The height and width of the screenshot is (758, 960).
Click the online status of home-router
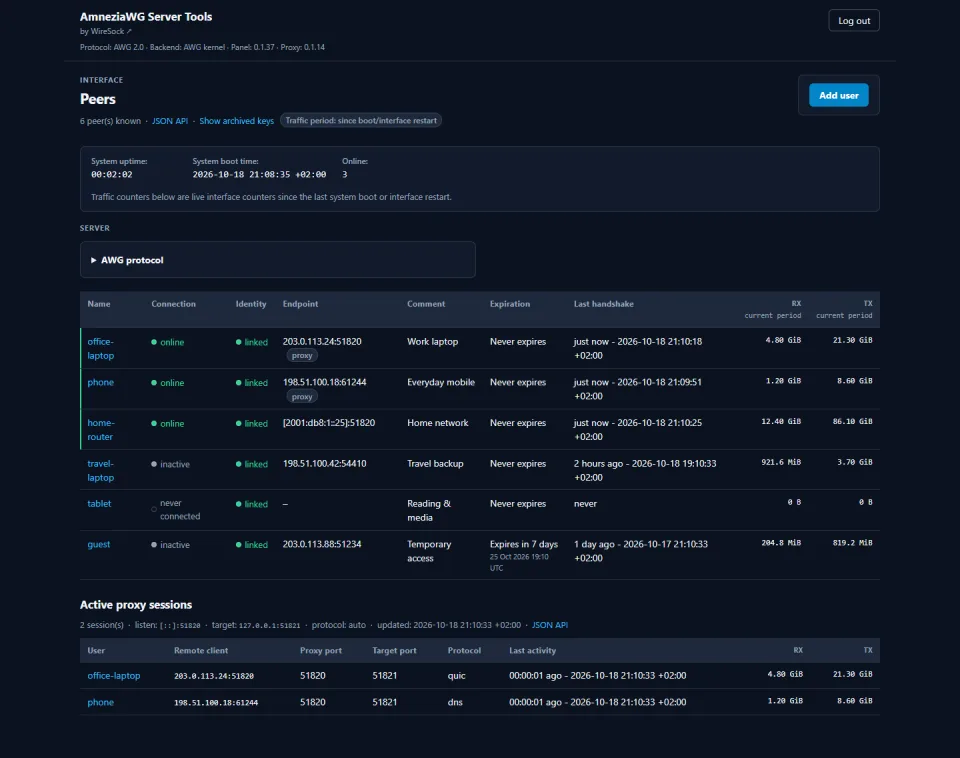click(168, 424)
